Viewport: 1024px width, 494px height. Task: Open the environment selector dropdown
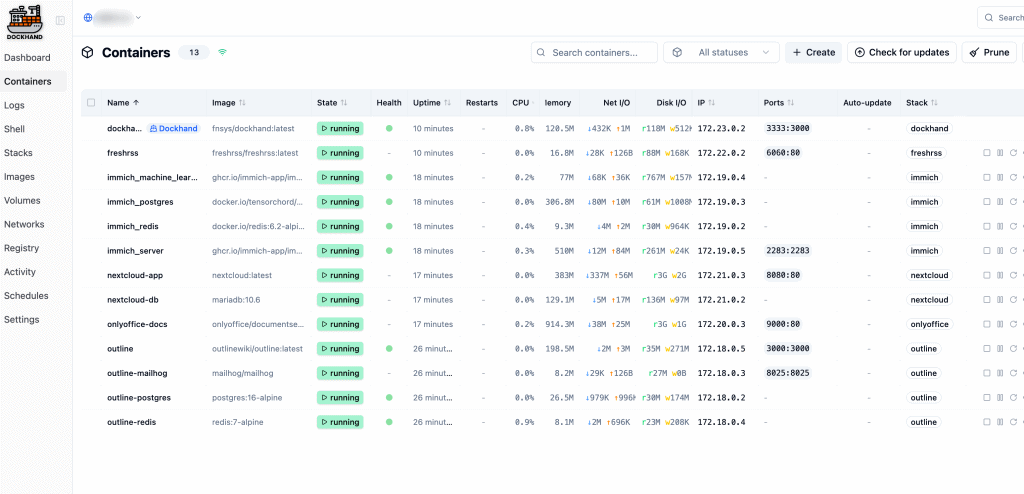click(x=112, y=18)
